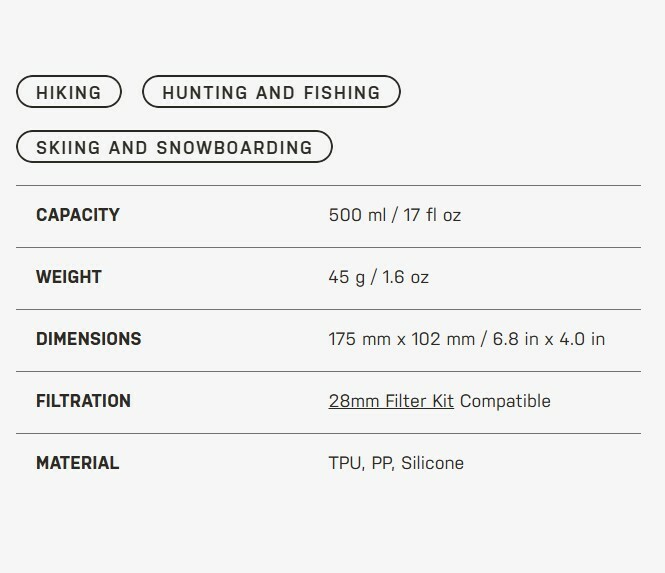Open the SKIING AND SNOWBOARDING tag
The height and width of the screenshot is (573, 665).
point(174,147)
